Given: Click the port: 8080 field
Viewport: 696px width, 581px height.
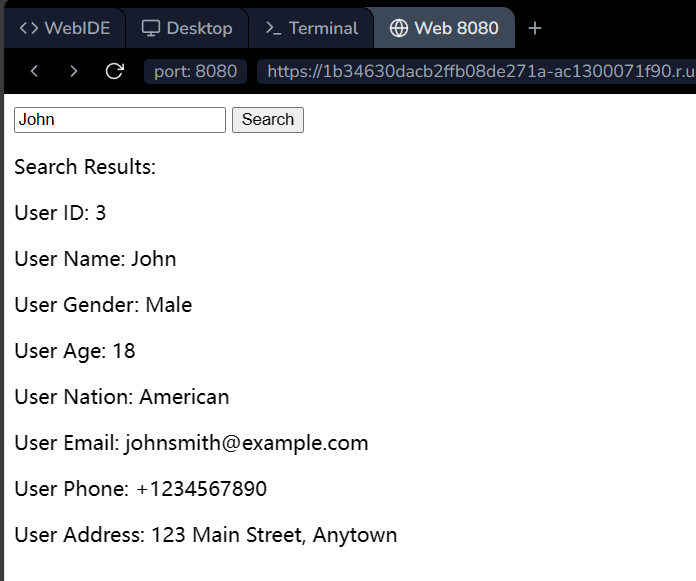Looking at the screenshot, I should (x=195, y=71).
